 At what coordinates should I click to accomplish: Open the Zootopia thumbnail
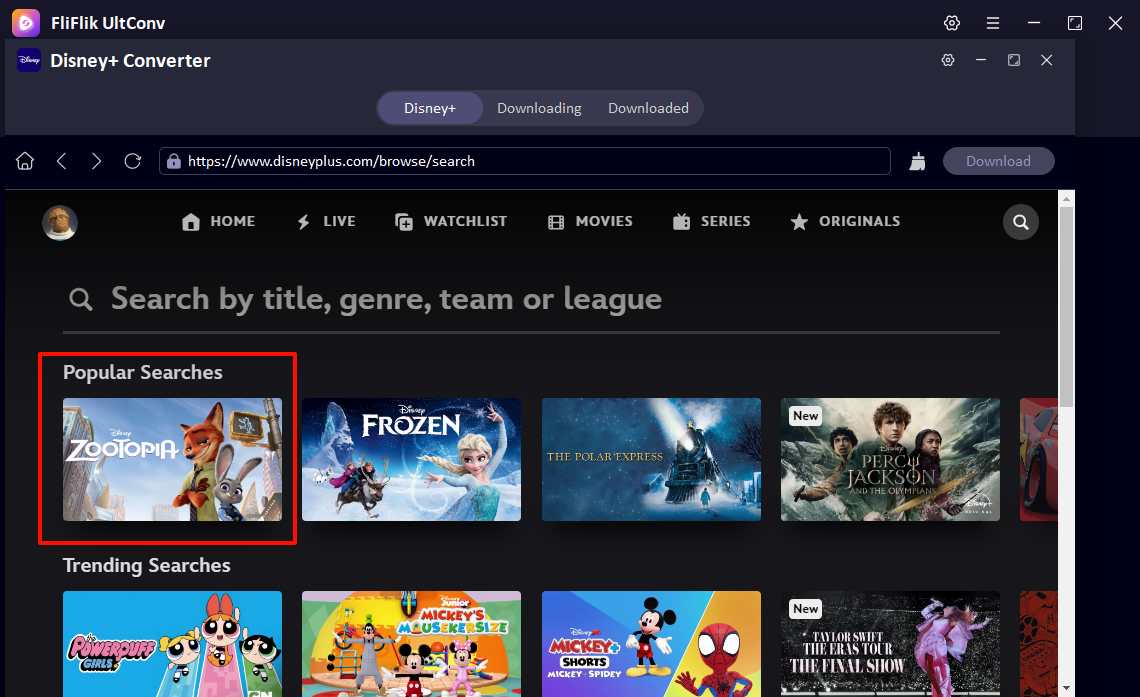coord(172,460)
